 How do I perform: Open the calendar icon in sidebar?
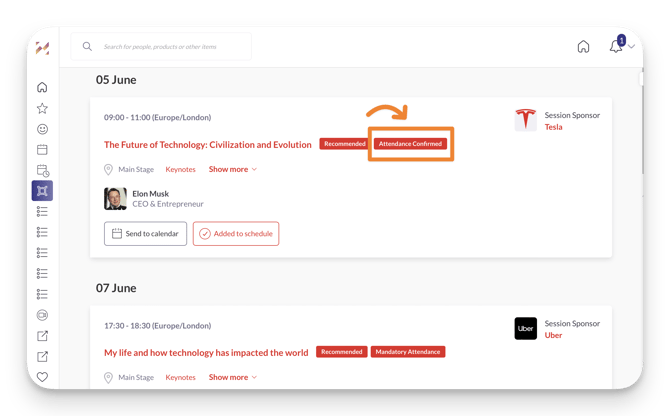(x=42, y=150)
